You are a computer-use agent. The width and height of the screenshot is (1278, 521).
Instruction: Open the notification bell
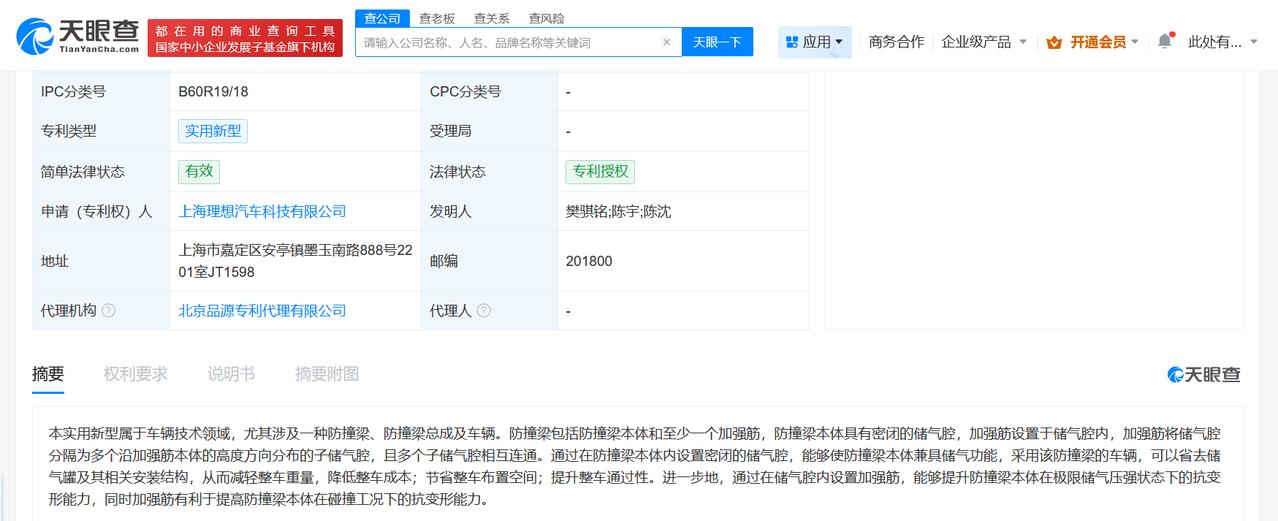tap(1164, 42)
